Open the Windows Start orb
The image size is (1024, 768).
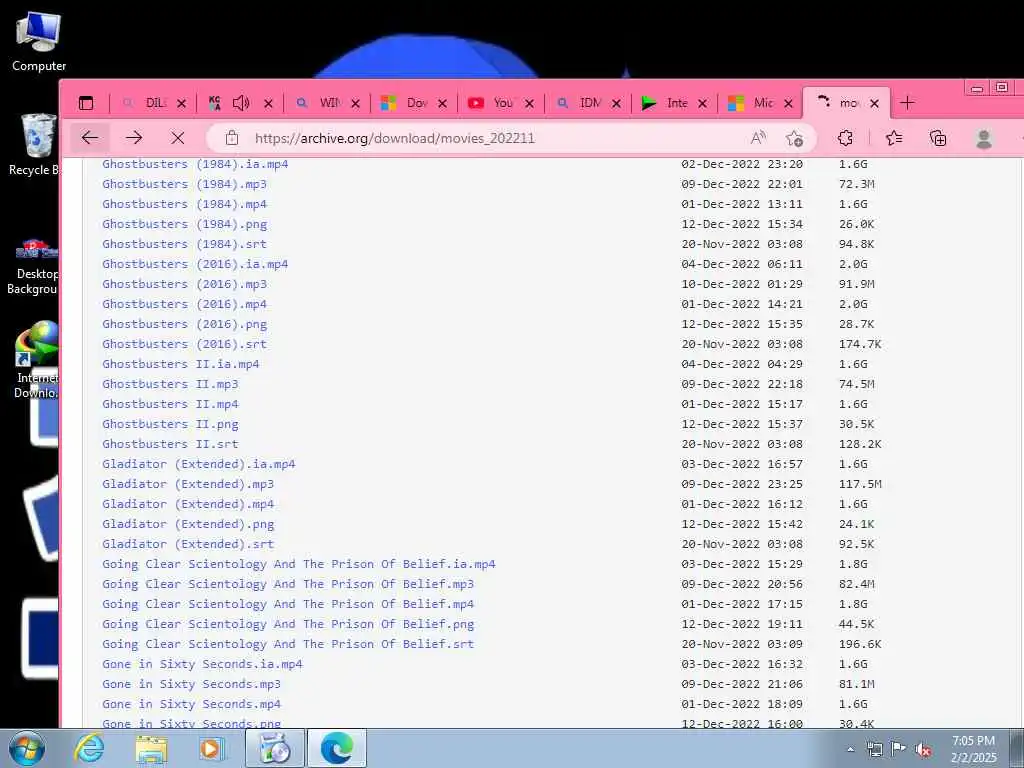coord(27,748)
